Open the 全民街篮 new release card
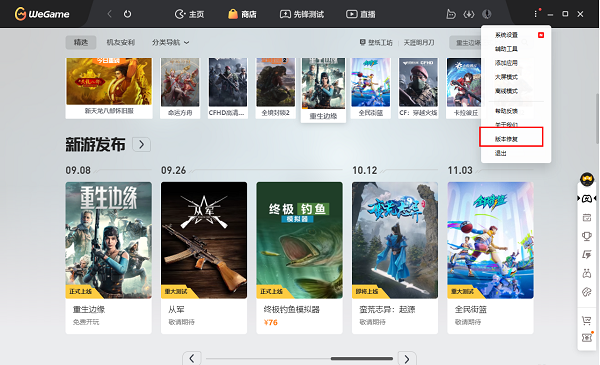The image size is (600, 365). tap(490, 257)
